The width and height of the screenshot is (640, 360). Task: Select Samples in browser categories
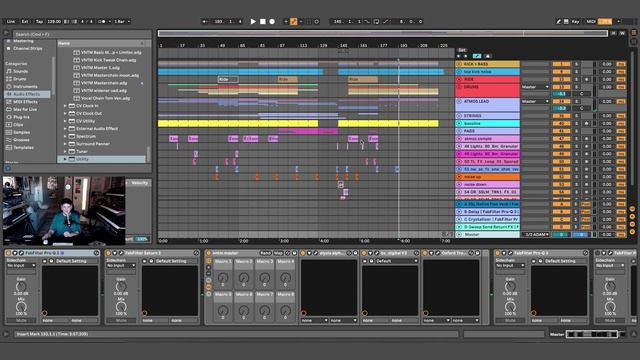click(x=21, y=132)
